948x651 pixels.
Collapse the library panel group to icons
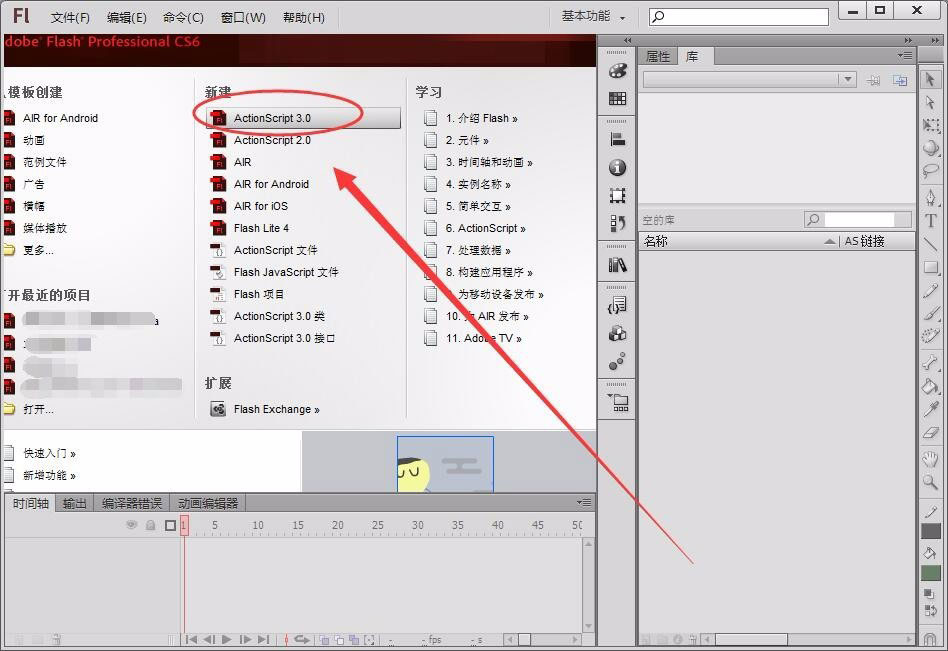[907, 40]
